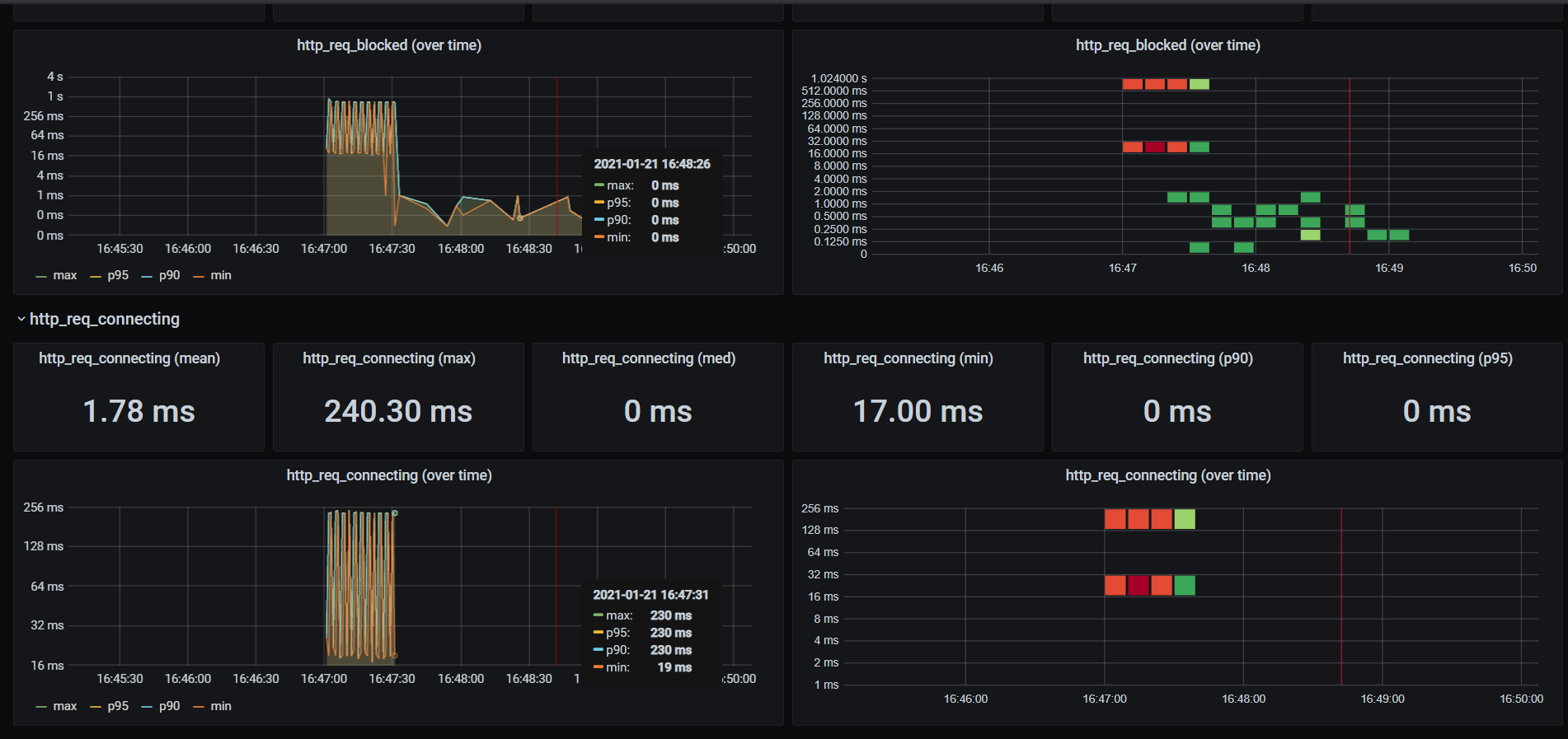Collapse the http_req_connecting row chevron
Screen dimensions: 1568x739
tap(21, 319)
